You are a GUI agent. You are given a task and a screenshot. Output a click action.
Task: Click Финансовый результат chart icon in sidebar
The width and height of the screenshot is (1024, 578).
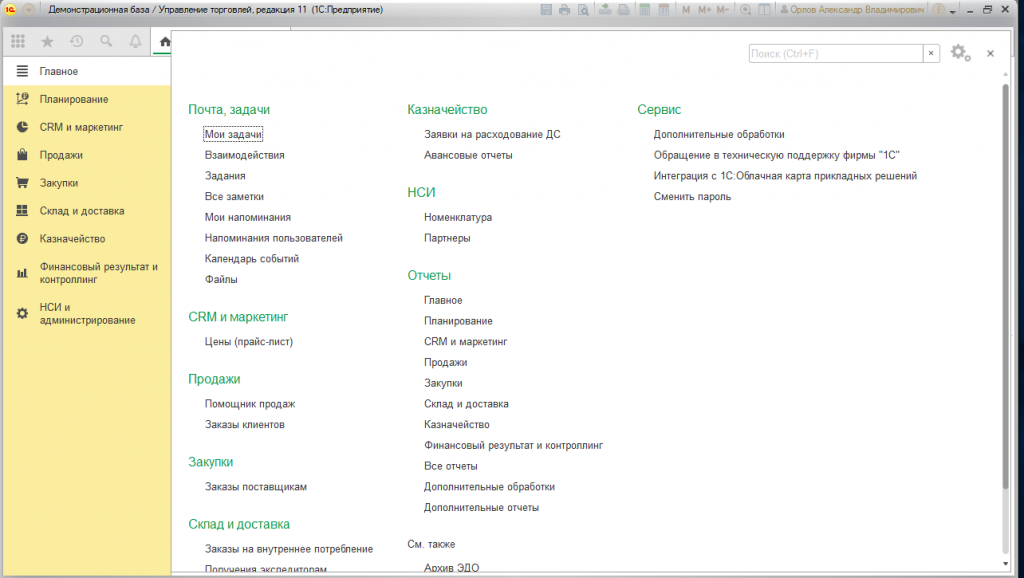click(x=22, y=273)
